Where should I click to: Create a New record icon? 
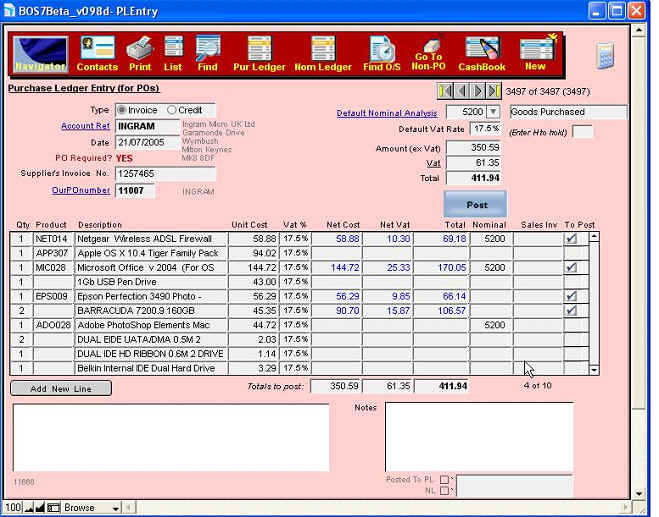point(536,54)
